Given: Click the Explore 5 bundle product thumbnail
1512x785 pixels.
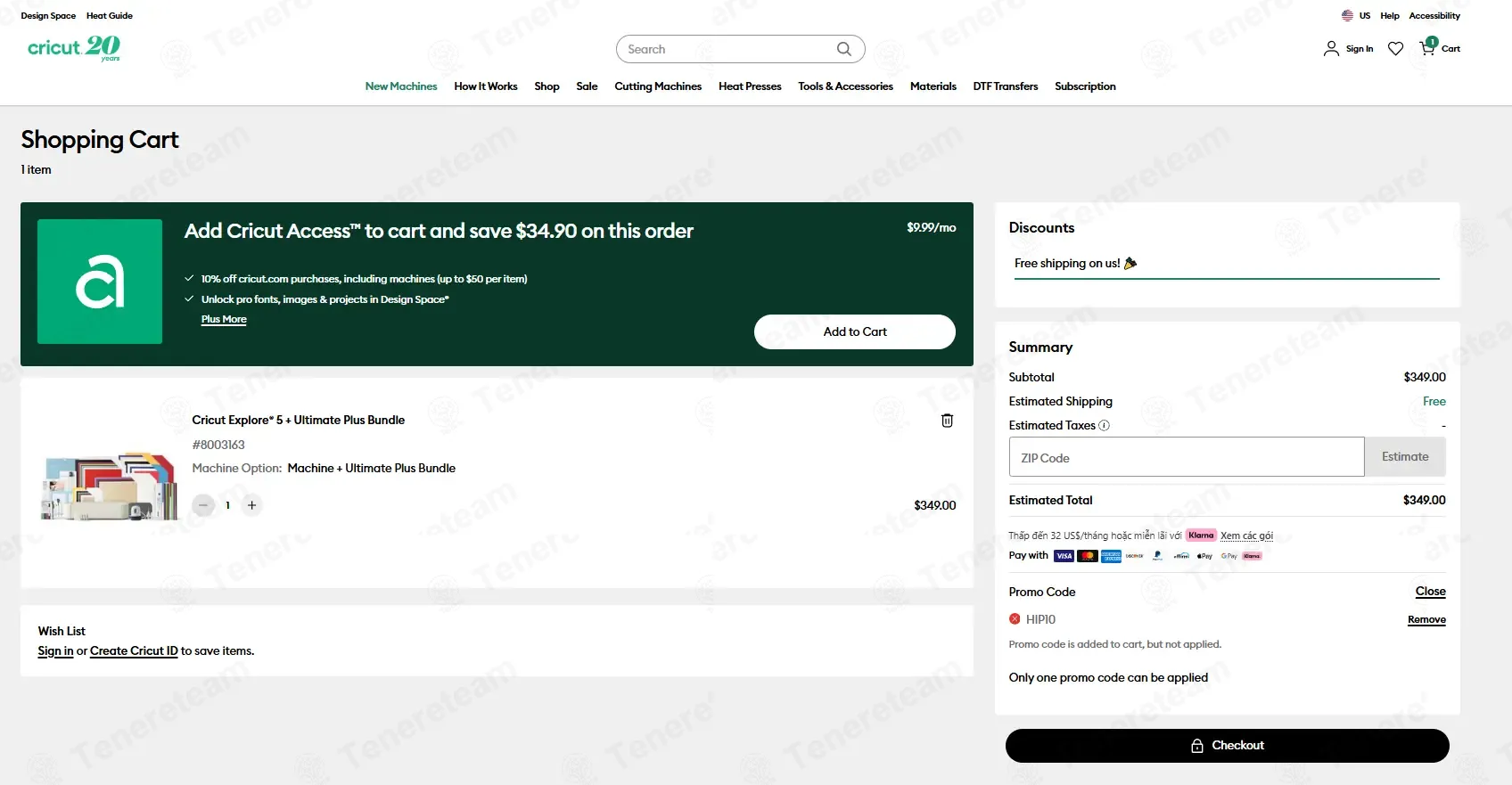Looking at the screenshot, I should [x=109, y=486].
